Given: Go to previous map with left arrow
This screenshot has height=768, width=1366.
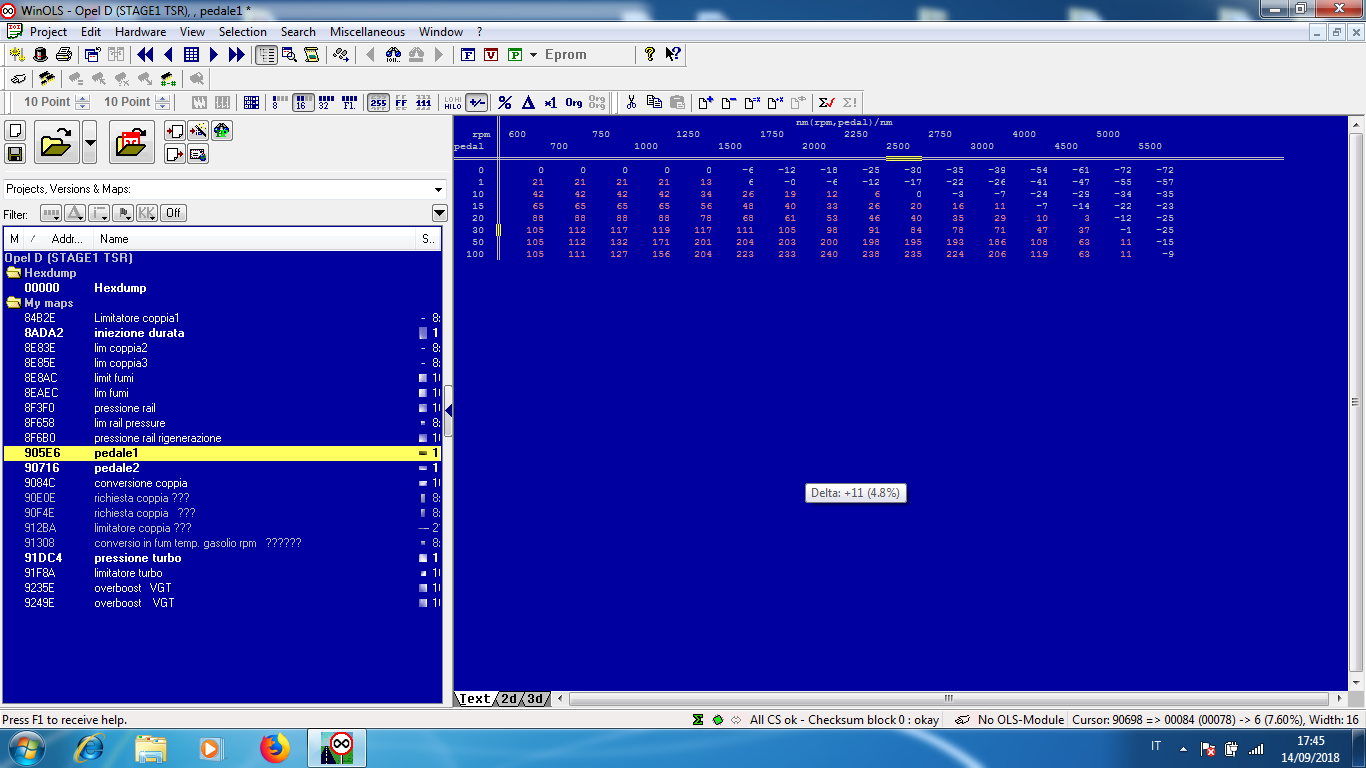Looking at the screenshot, I should 168,54.
